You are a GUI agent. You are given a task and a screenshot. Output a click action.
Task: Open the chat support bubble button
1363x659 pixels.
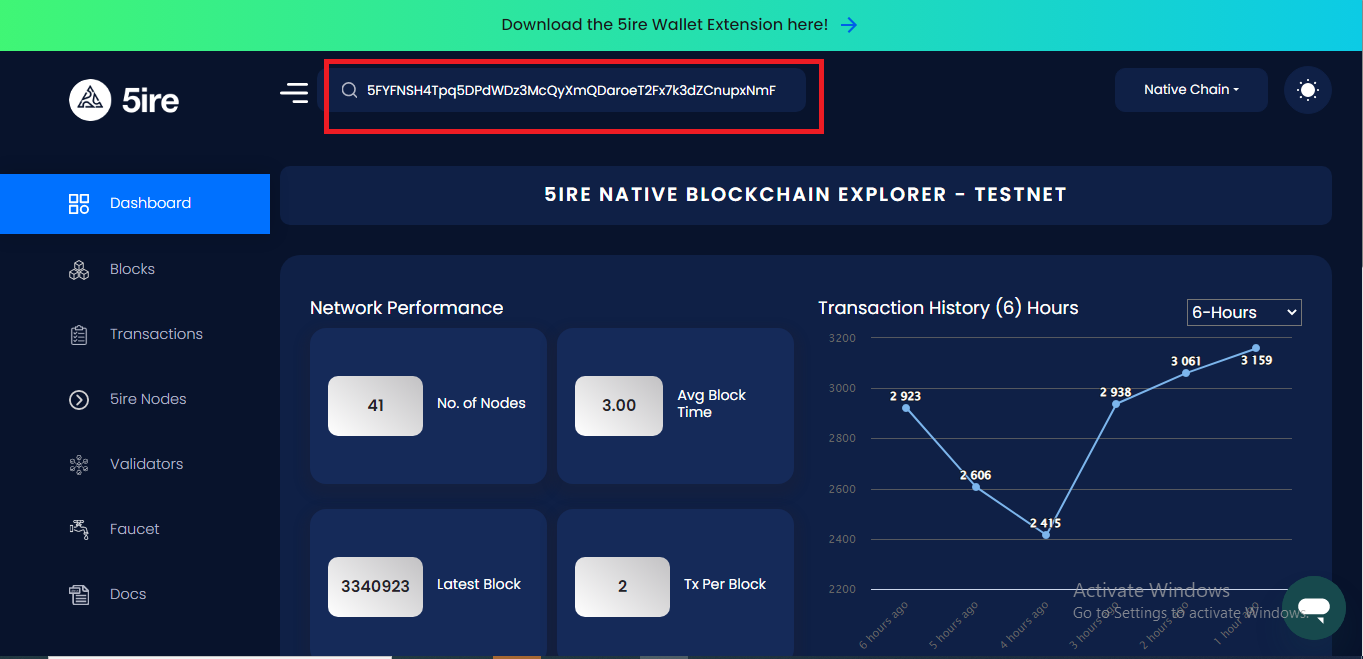(x=1314, y=607)
